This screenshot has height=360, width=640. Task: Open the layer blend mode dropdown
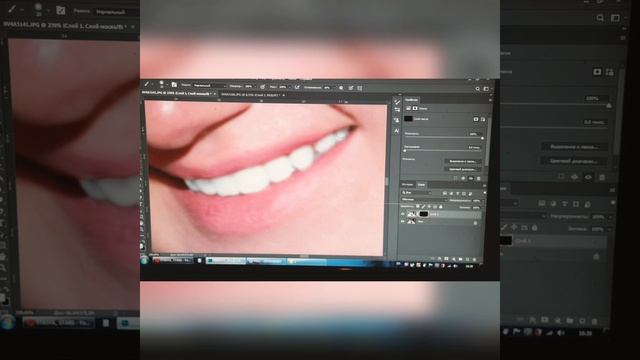(x=424, y=200)
